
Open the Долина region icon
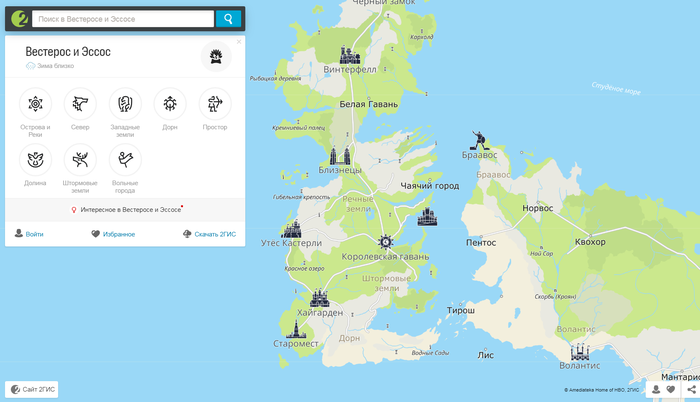[35, 159]
